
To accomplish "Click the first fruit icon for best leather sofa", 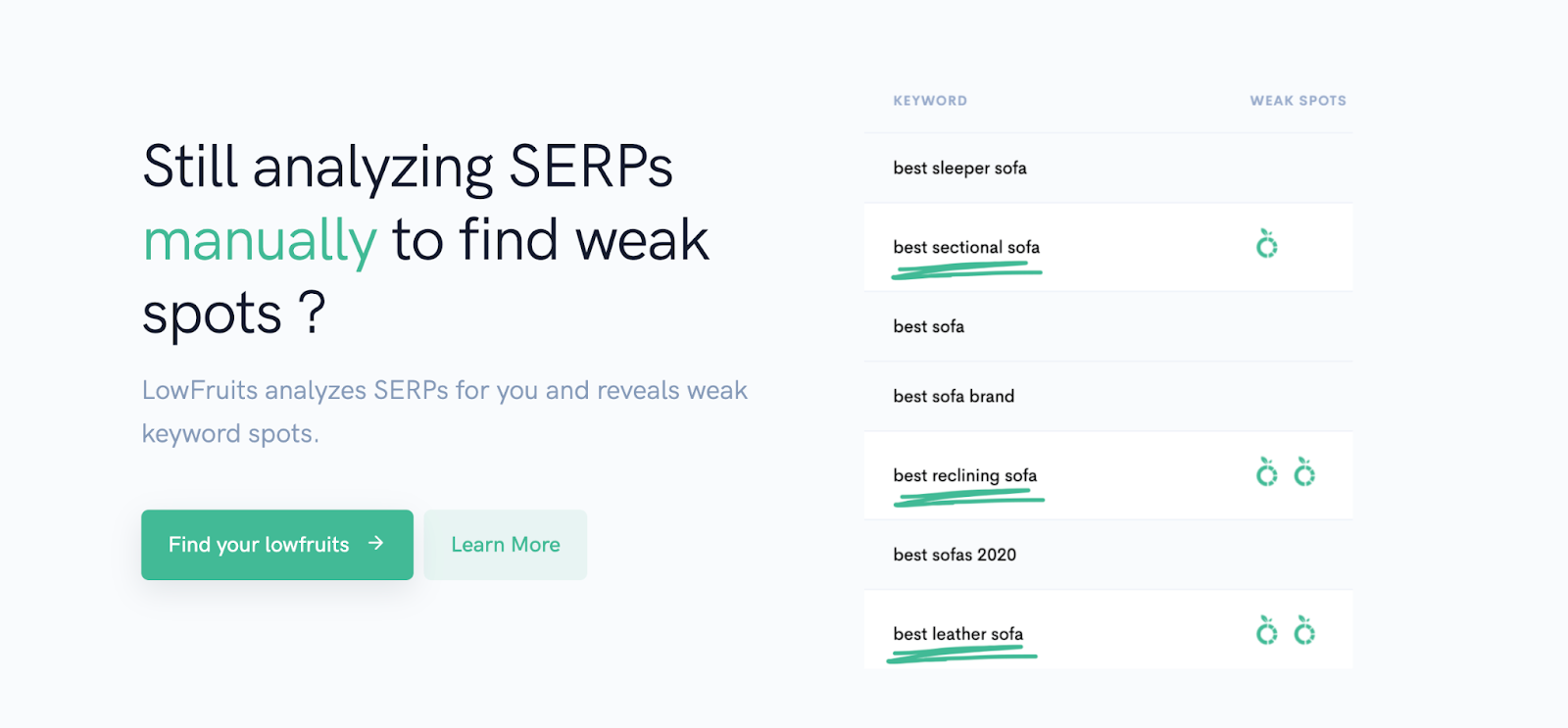I will tap(1267, 630).
